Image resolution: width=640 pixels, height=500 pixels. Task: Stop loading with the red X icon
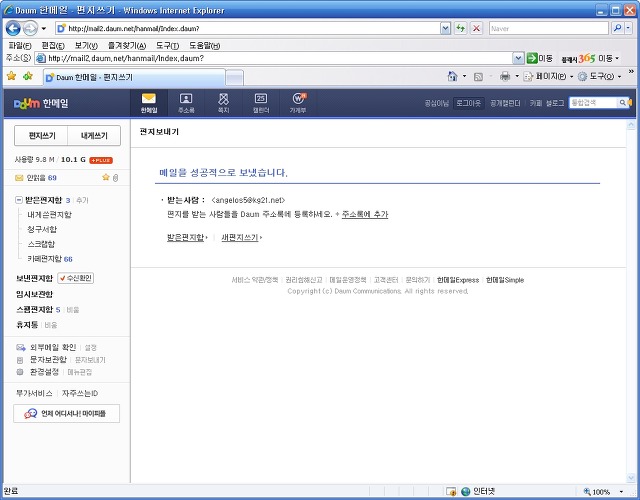pyautogui.click(x=476, y=28)
